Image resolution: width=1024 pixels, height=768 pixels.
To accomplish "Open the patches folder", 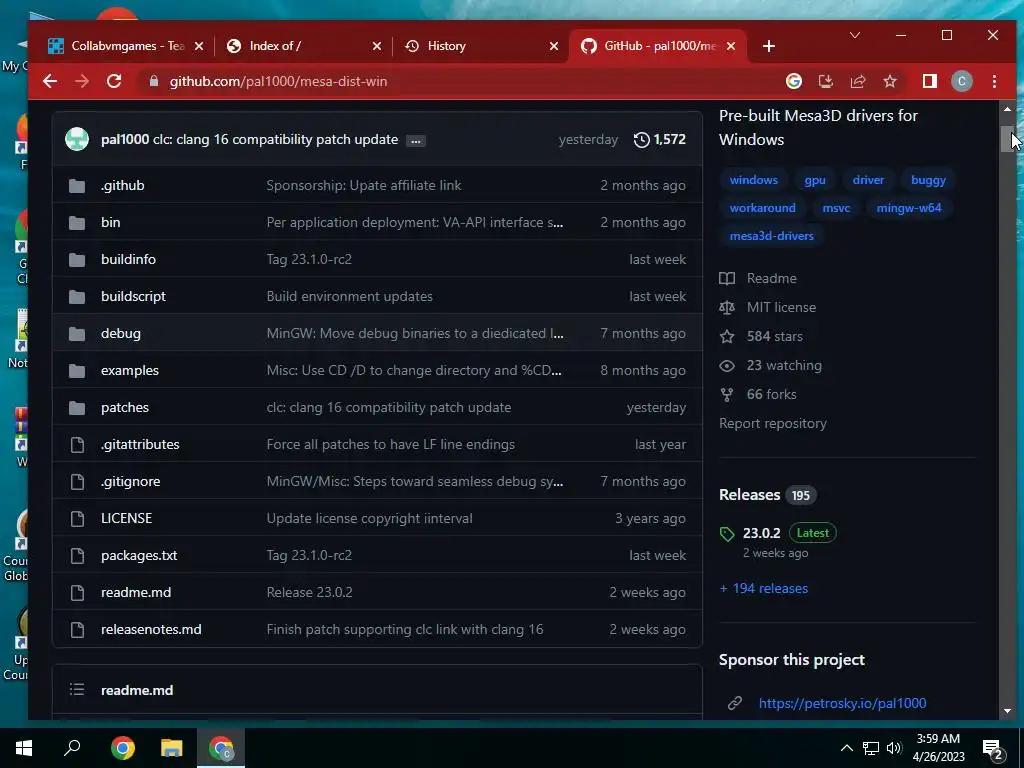I will [x=125, y=408].
